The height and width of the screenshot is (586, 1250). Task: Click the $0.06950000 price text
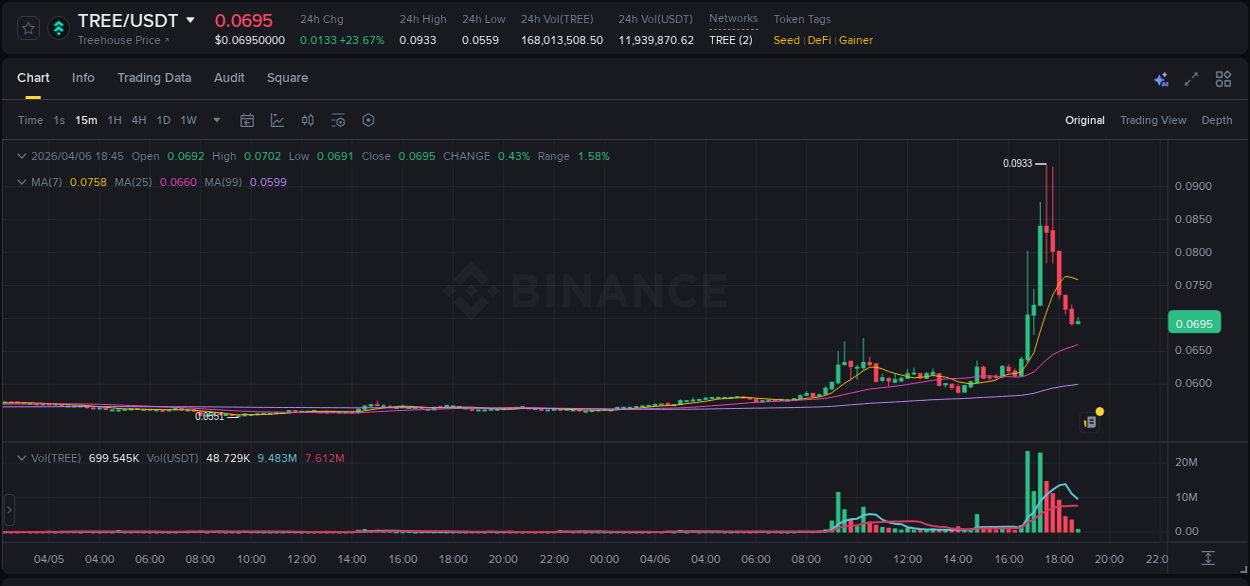click(x=250, y=40)
